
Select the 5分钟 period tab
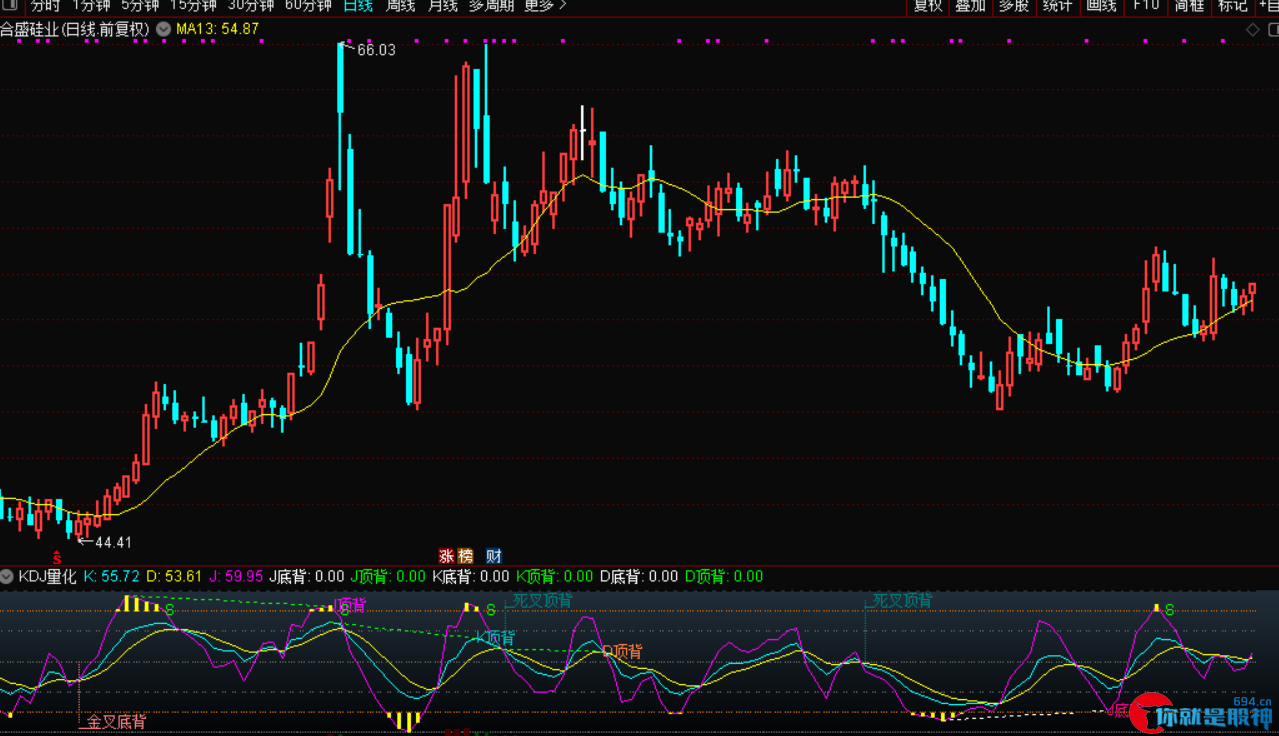click(x=140, y=5)
